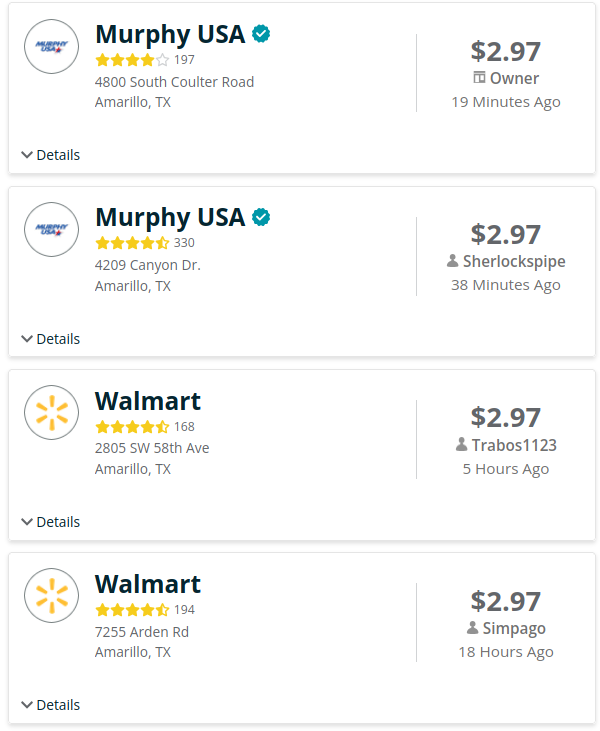Screen dimensions: 600x731
Task: Click user icon next to Simpago
Action: tap(472, 628)
